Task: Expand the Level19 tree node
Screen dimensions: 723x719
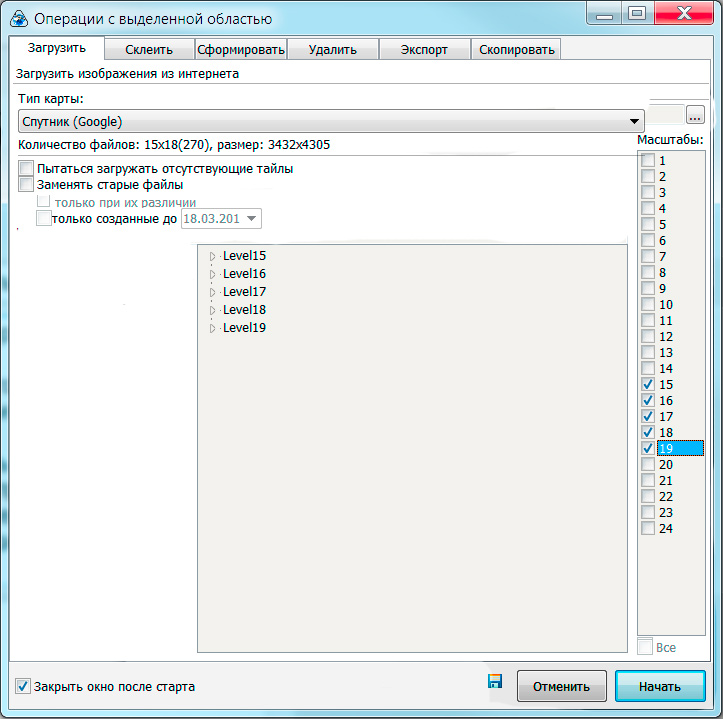Action: [x=212, y=329]
